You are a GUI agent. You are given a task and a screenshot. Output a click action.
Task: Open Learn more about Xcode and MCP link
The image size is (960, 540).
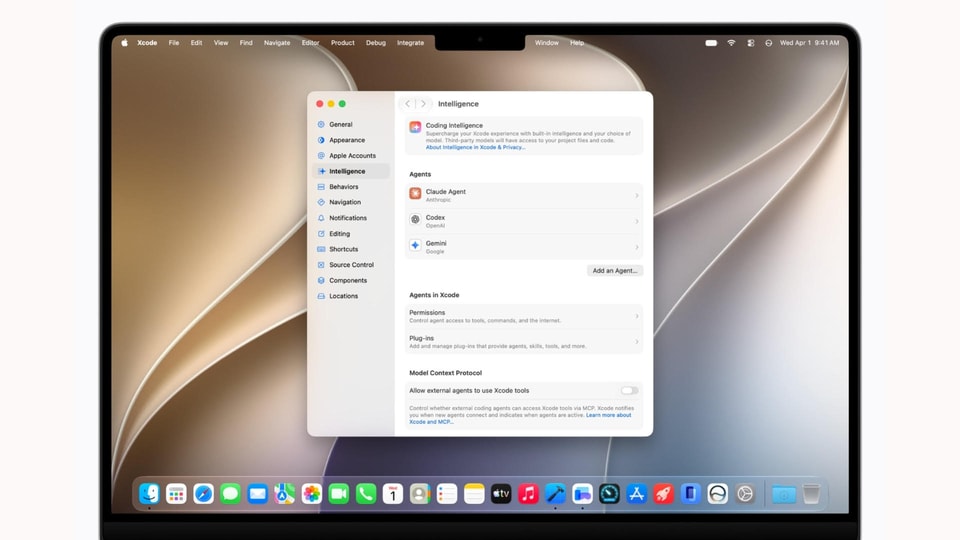click(x=608, y=415)
